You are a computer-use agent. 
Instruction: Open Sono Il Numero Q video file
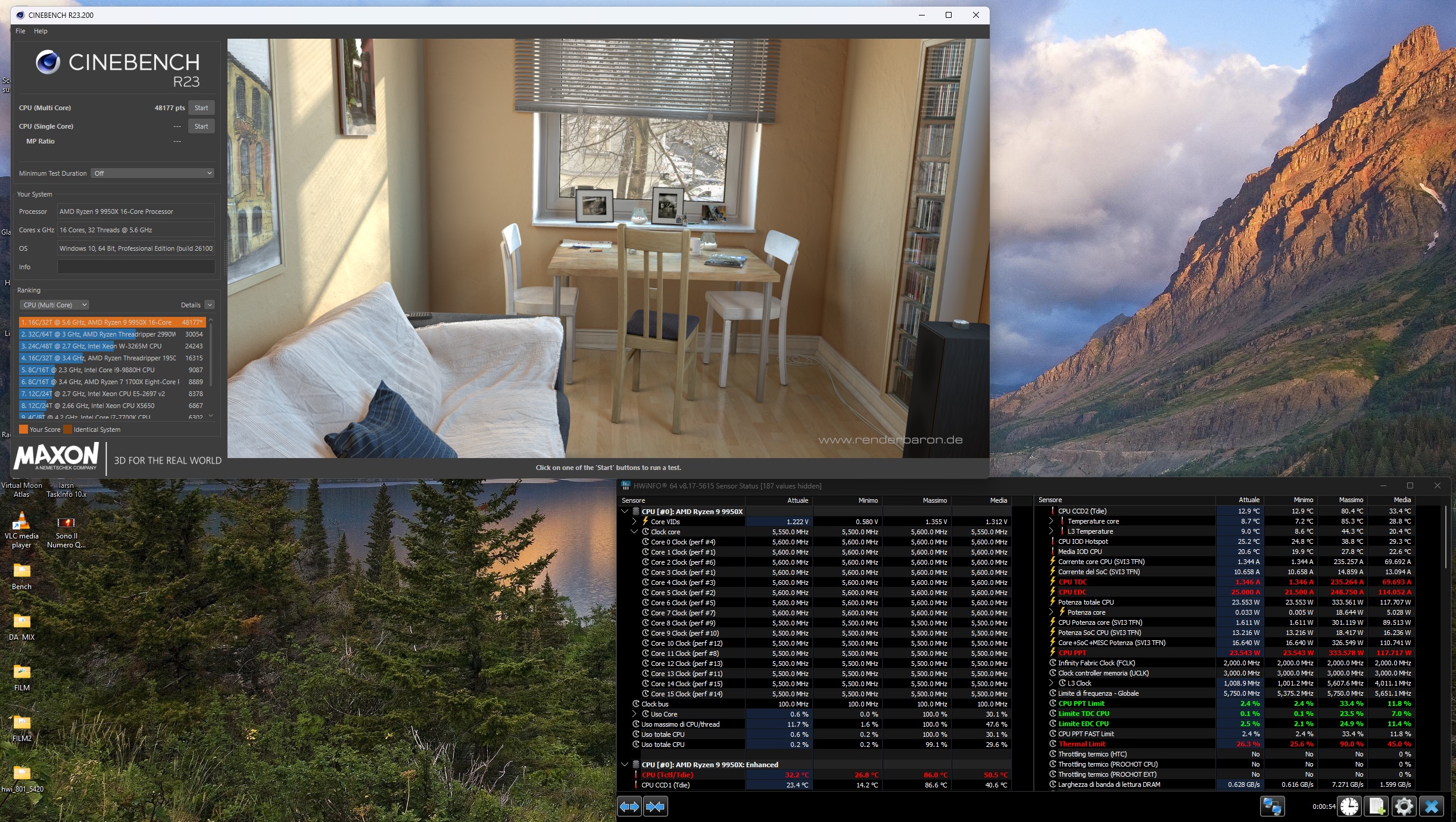(66, 532)
